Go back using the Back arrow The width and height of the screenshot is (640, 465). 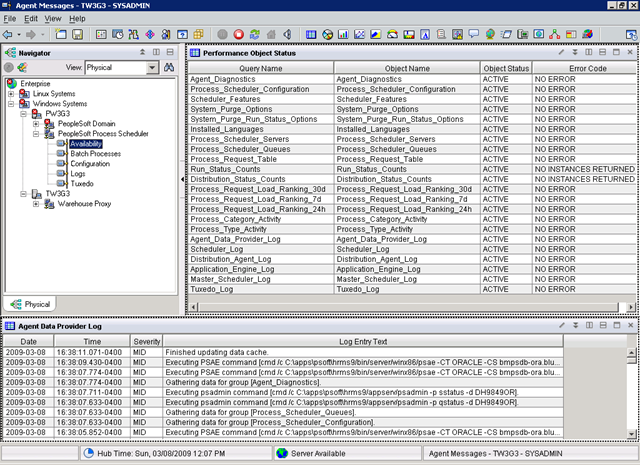point(8,35)
